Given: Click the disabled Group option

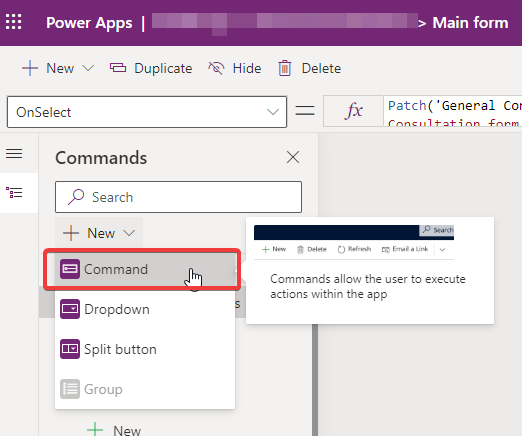Looking at the screenshot, I should (145, 389).
